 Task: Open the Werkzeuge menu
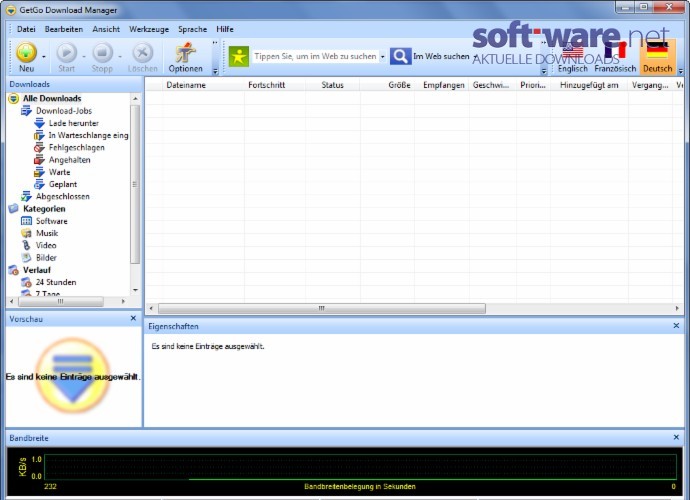pyautogui.click(x=149, y=29)
